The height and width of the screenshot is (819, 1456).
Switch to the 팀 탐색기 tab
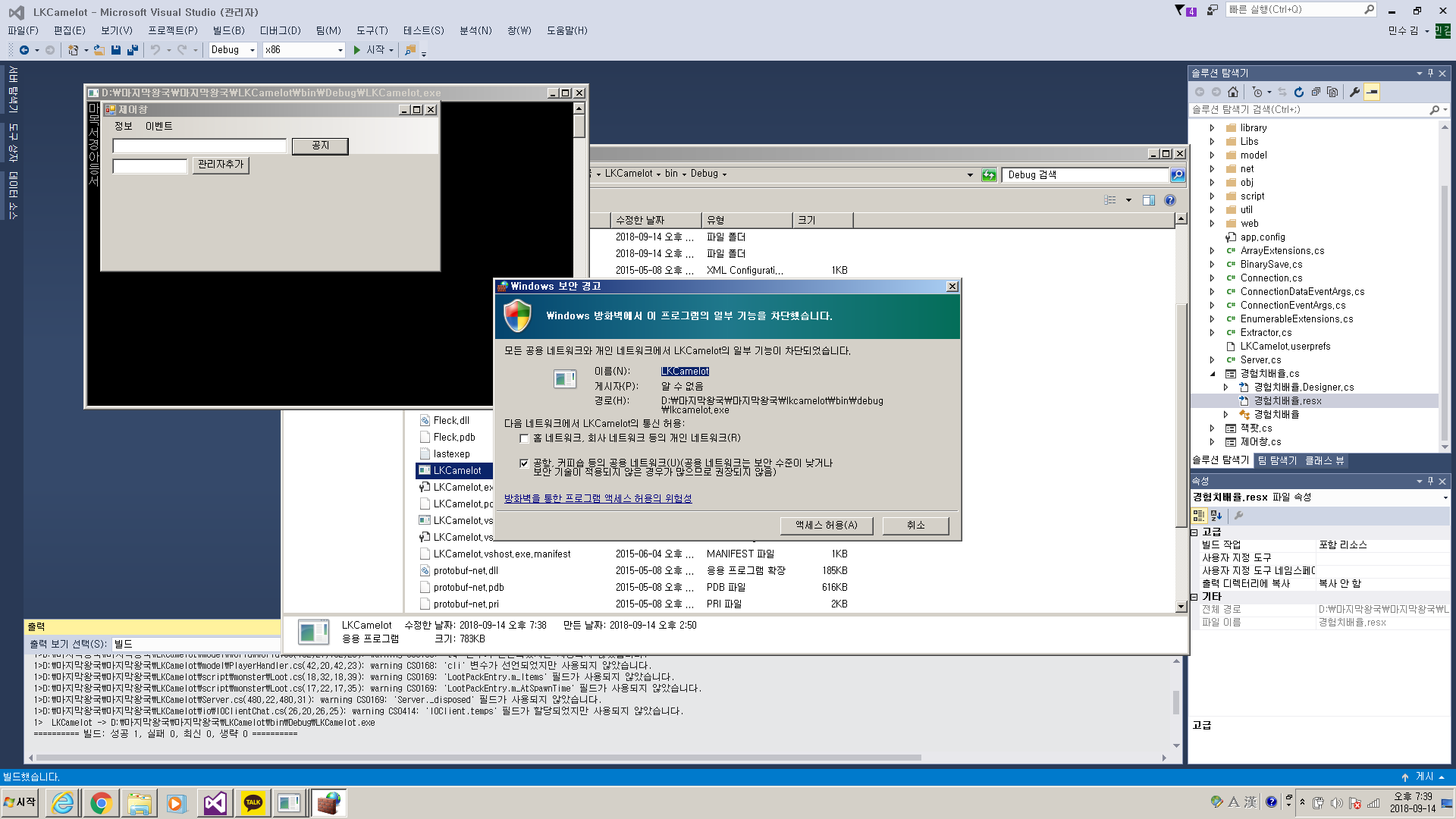tap(1277, 460)
